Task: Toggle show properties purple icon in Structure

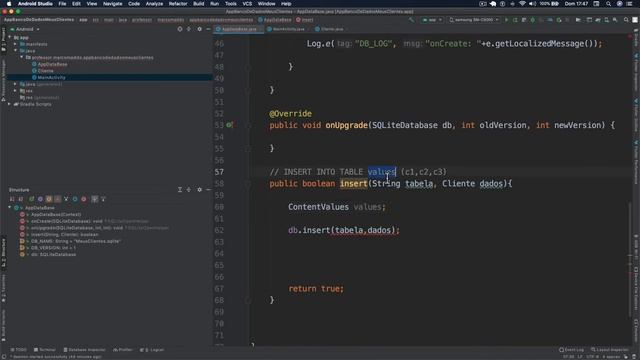Action: 40,199
